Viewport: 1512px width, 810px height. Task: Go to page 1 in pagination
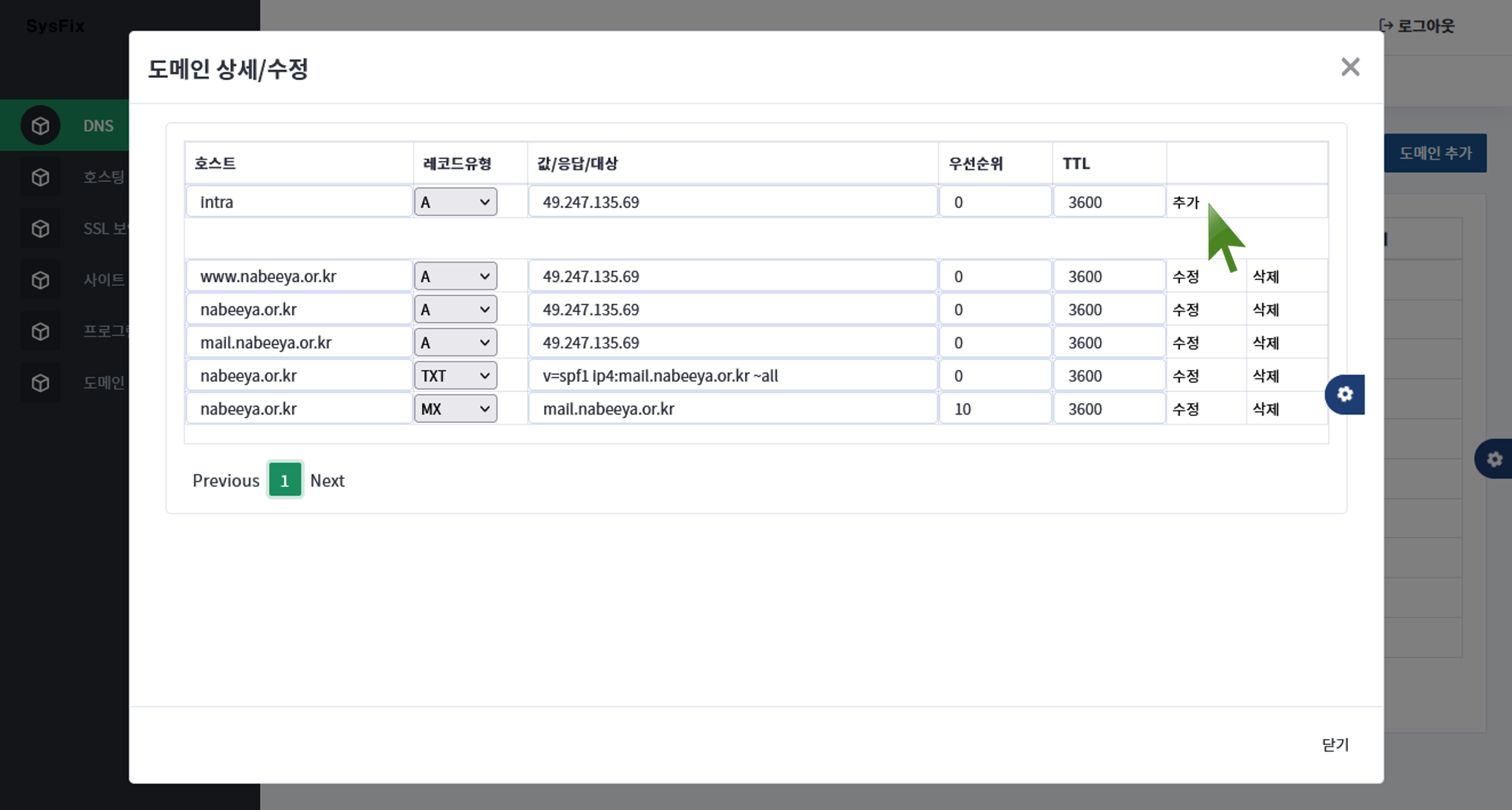click(x=285, y=480)
